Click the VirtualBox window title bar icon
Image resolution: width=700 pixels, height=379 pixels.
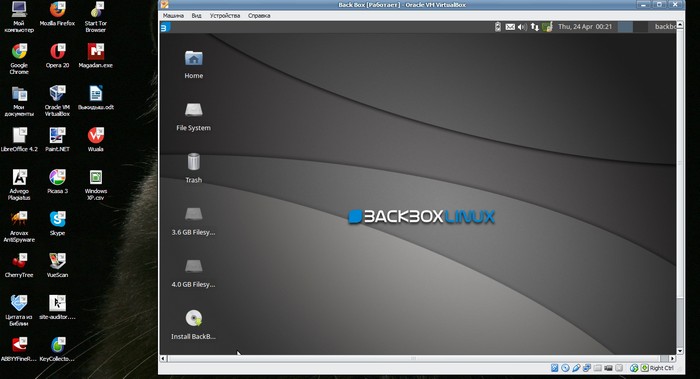tap(165, 5)
